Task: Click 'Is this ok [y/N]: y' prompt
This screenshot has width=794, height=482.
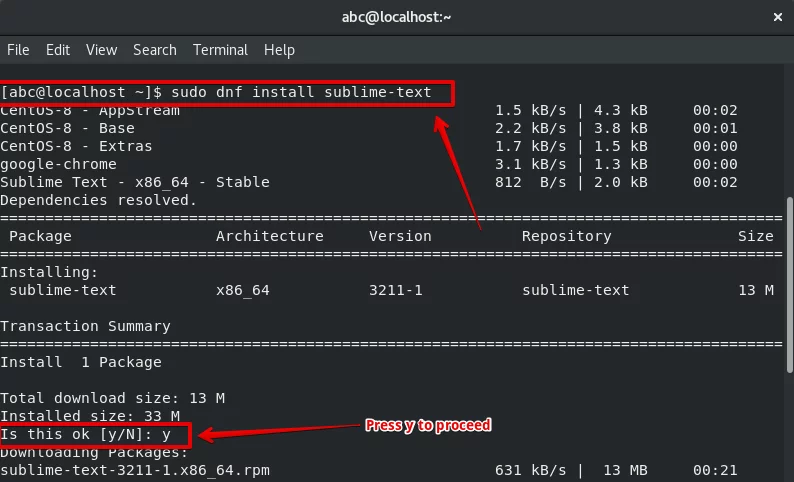Action: (x=85, y=434)
